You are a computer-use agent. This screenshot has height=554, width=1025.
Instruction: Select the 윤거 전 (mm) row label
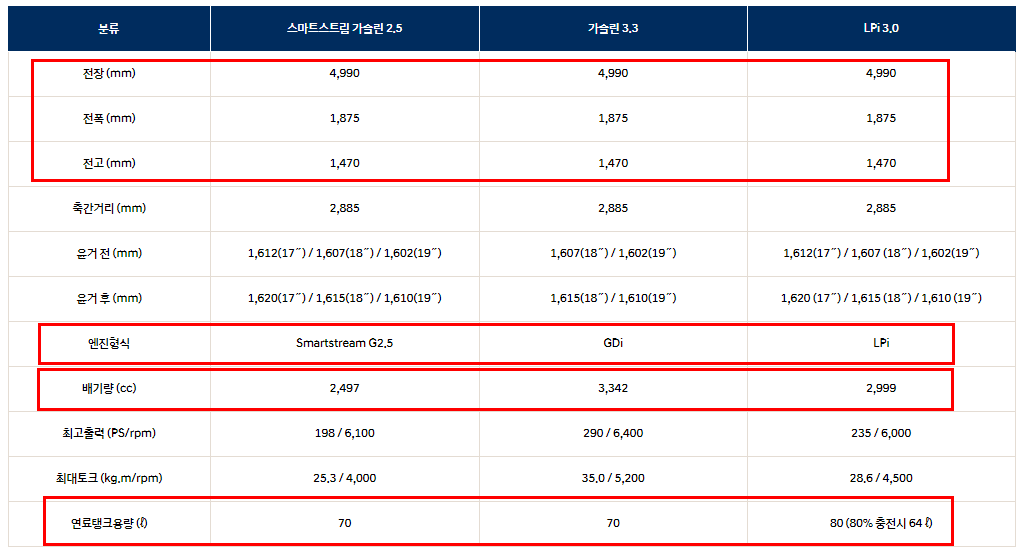pyautogui.click(x=109, y=253)
